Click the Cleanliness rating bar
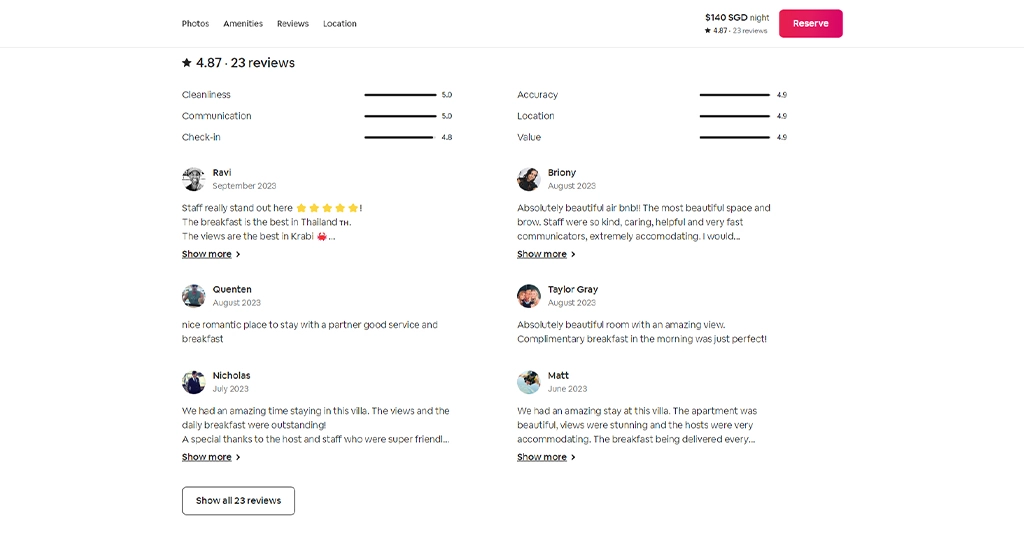 pos(400,95)
